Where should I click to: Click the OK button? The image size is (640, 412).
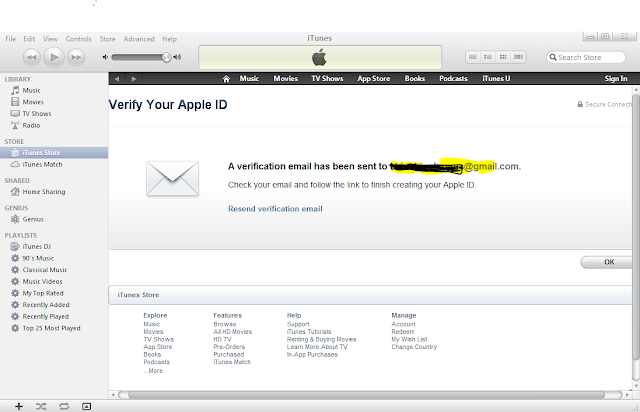pos(607,262)
